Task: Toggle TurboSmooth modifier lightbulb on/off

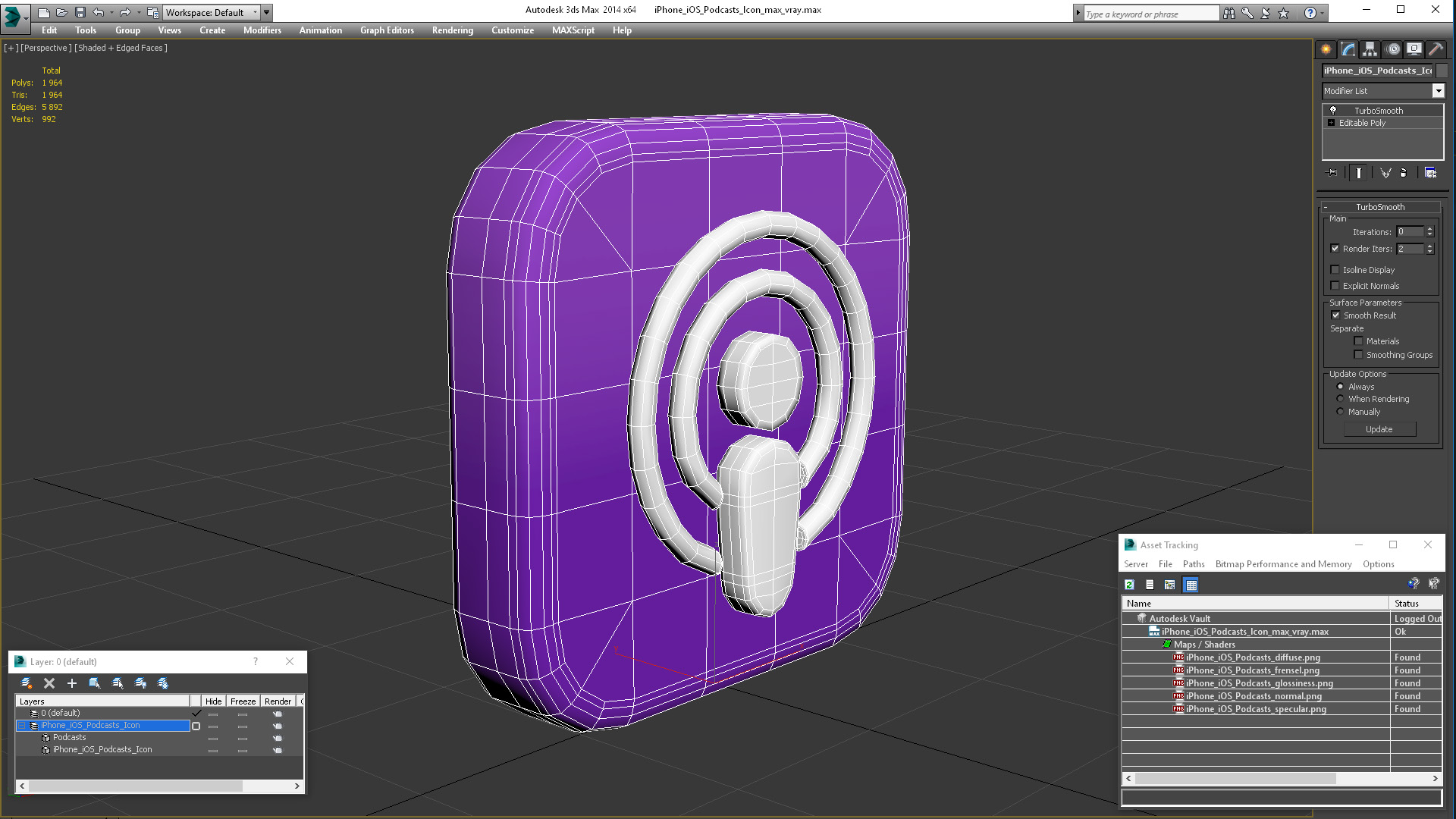Action: [1332, 111]
